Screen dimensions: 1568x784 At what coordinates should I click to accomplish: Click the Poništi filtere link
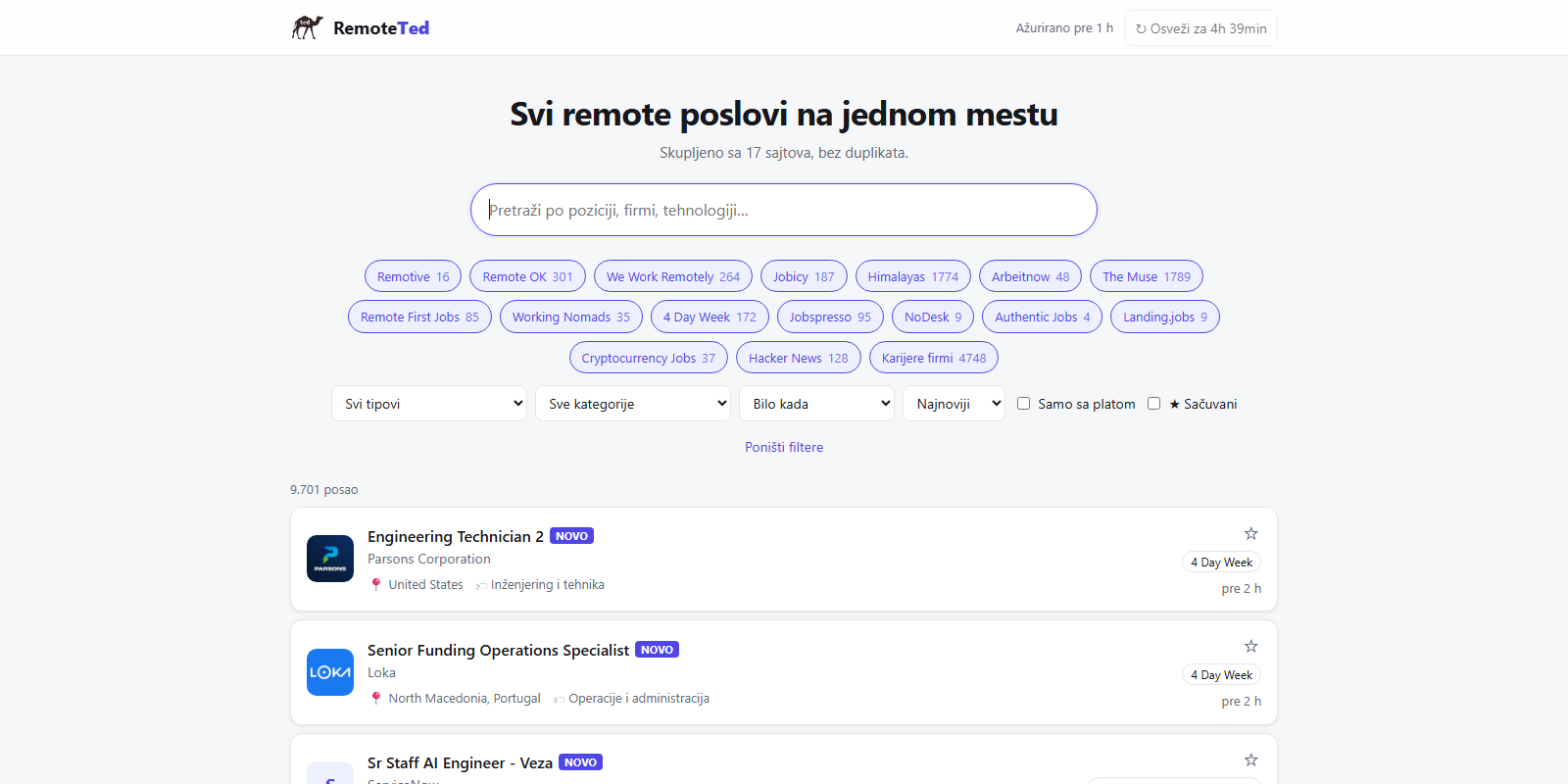(x=784, y=447)
